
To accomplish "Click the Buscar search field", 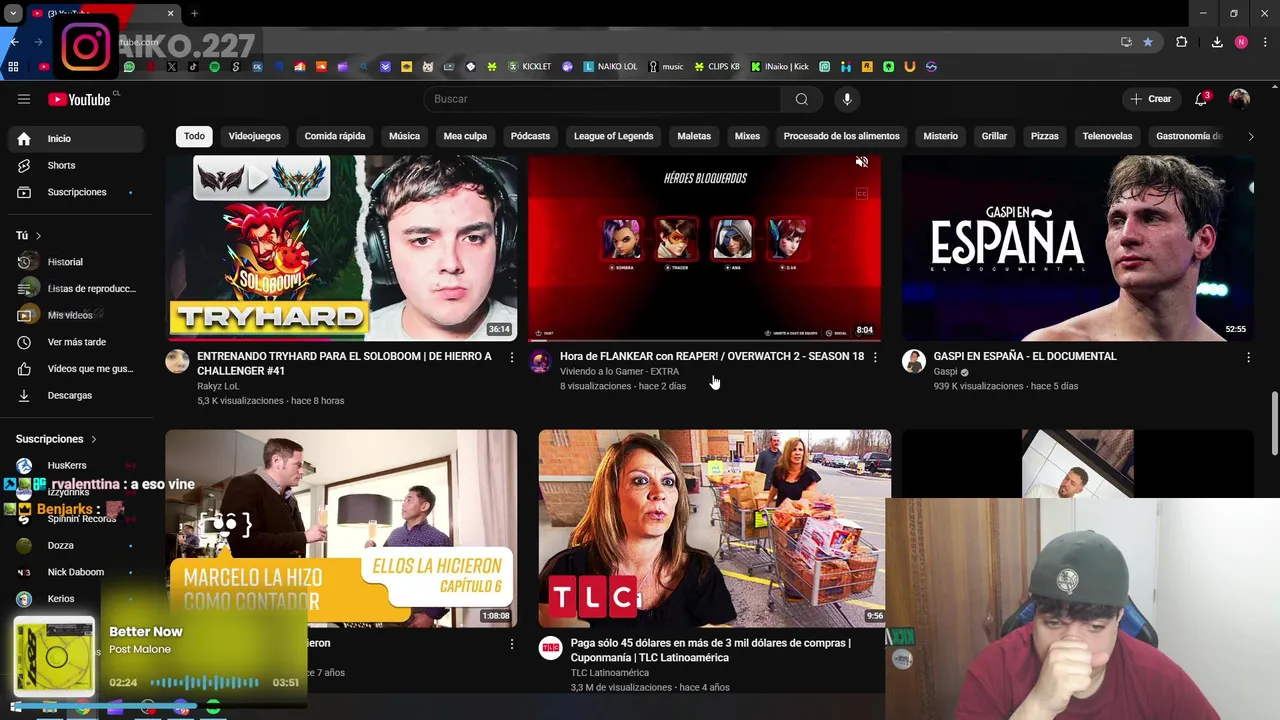I will 602,99.
